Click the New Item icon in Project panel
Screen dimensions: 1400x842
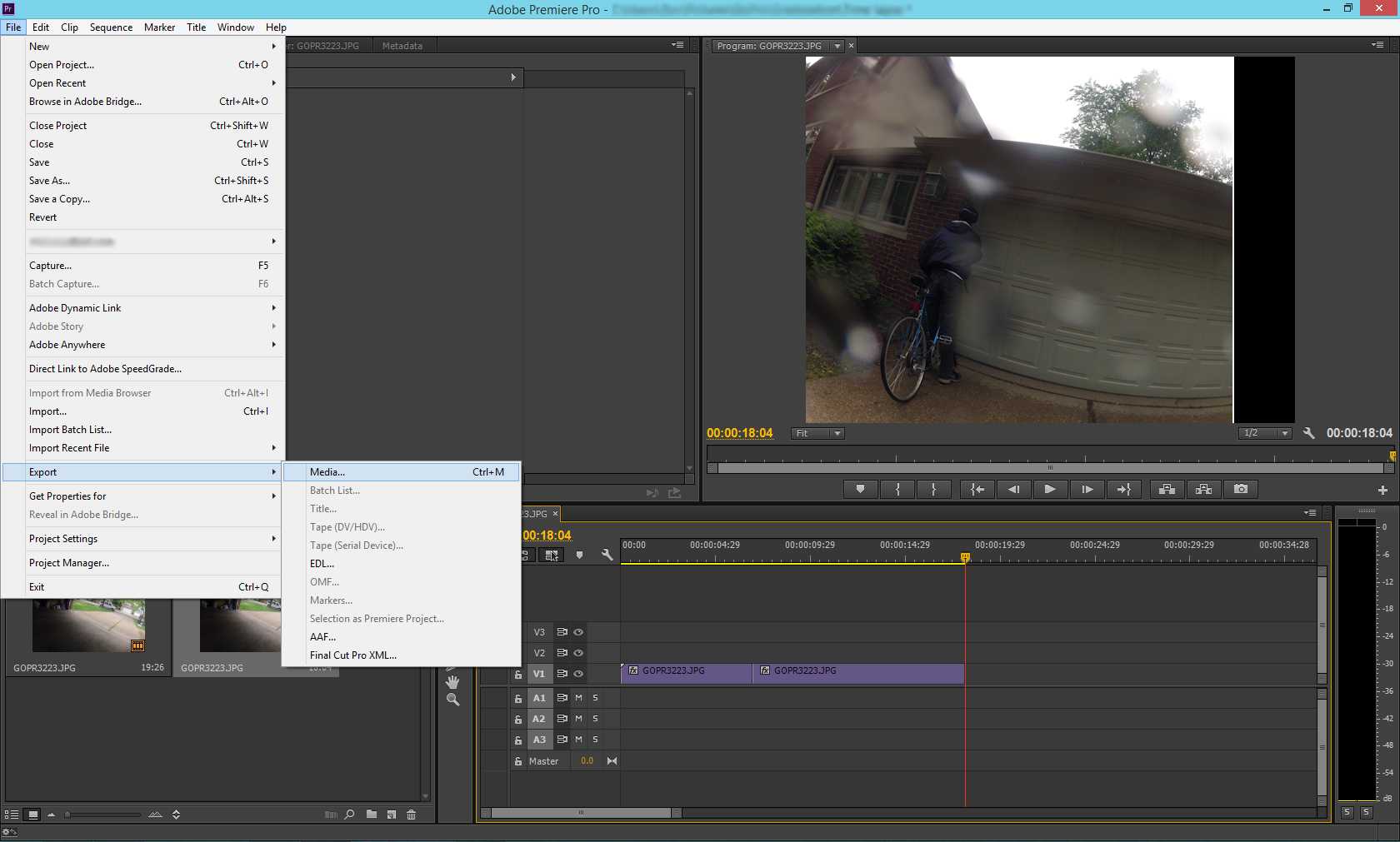pos(391,815)
